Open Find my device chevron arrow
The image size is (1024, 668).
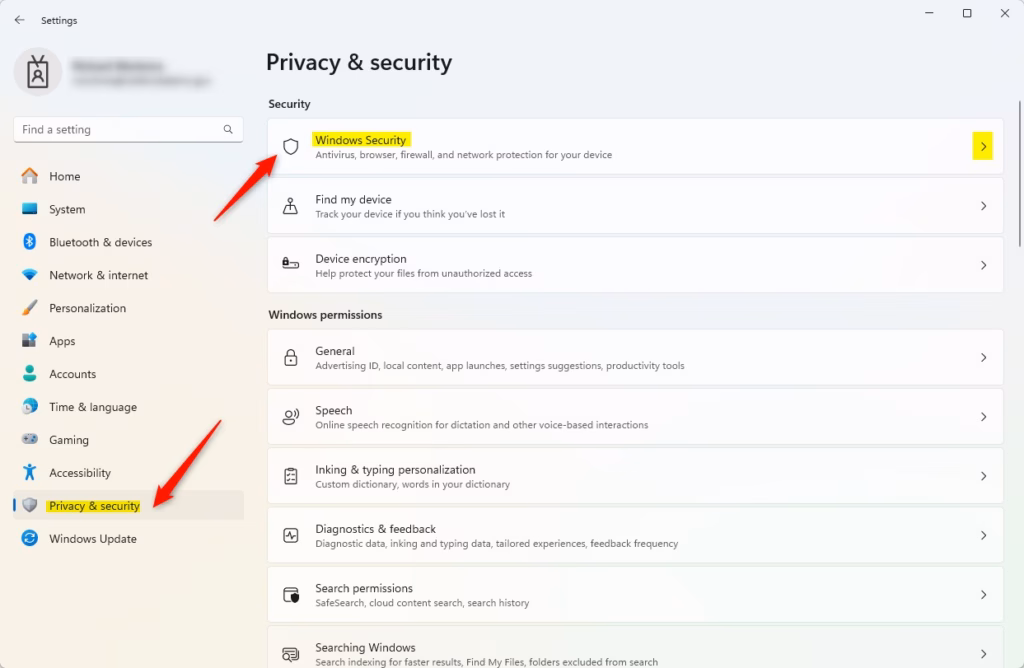984,206
